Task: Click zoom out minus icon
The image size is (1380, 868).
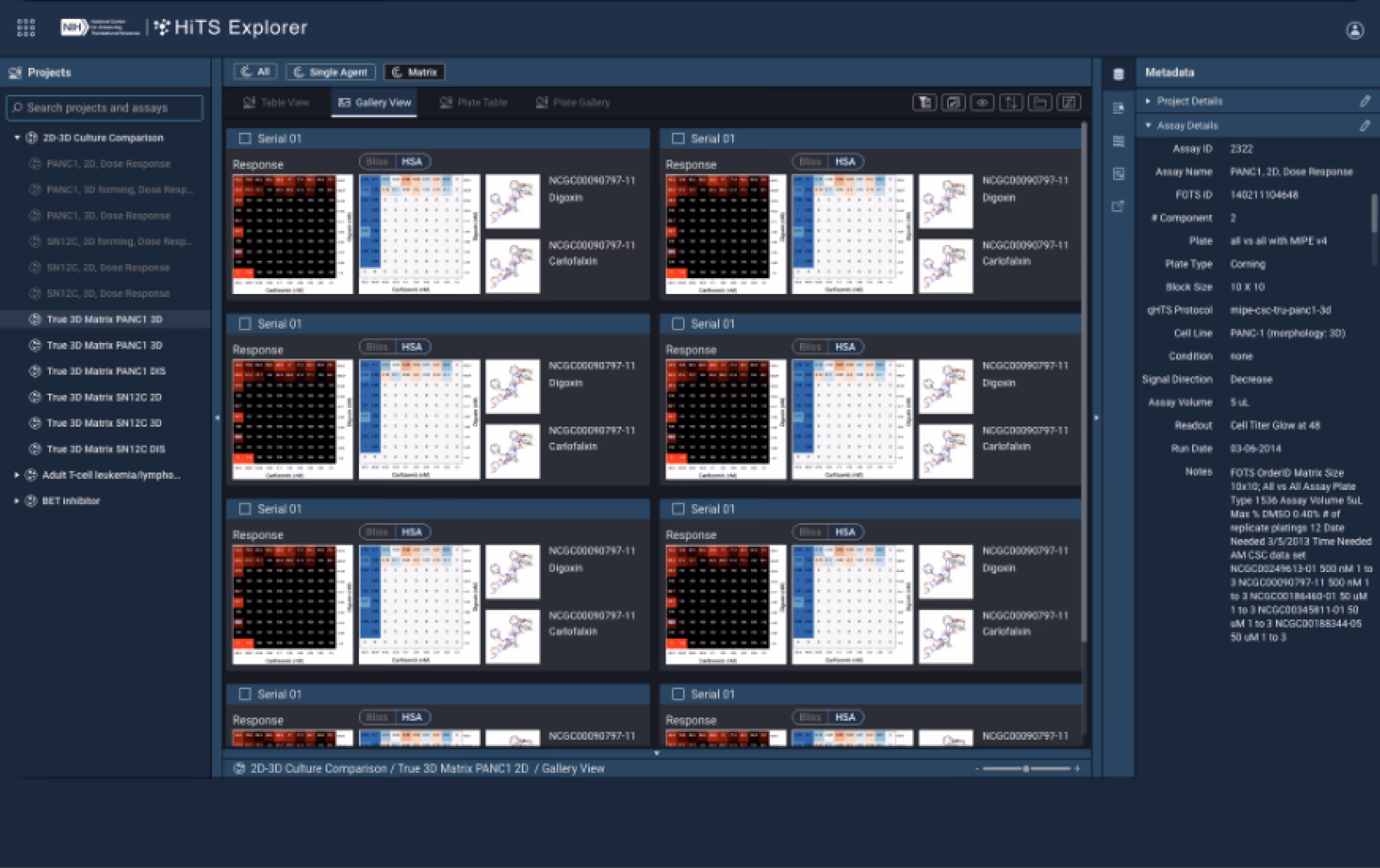Action: (976, 769)
